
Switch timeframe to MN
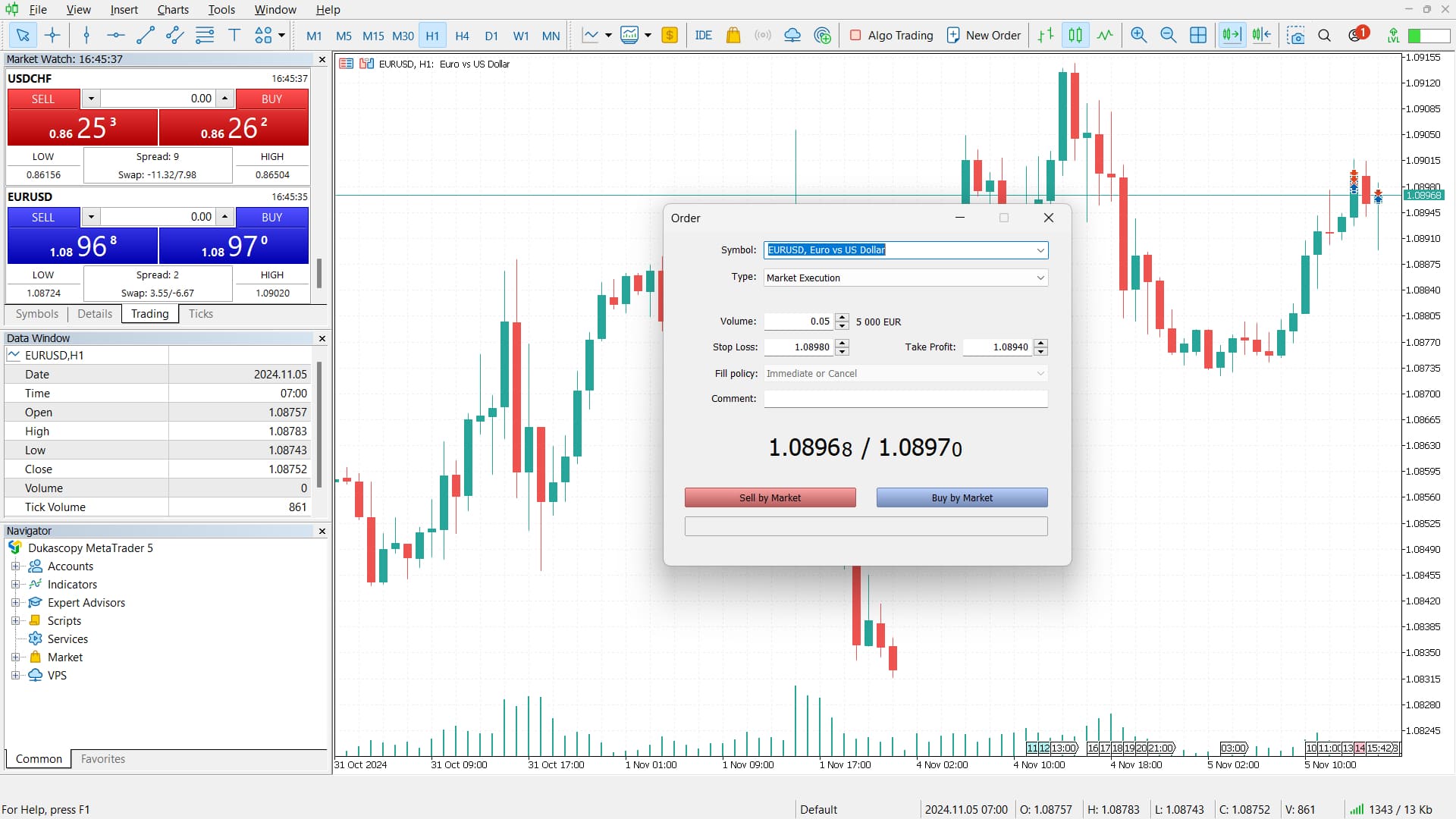[551, 36]
